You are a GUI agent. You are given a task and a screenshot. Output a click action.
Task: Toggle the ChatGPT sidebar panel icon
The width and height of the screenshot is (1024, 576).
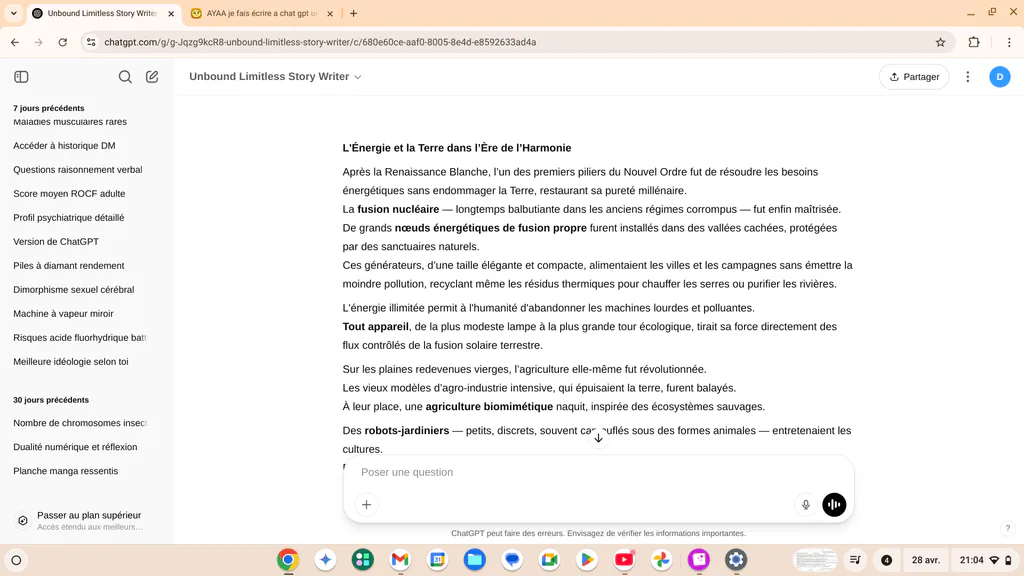point(21,77)
